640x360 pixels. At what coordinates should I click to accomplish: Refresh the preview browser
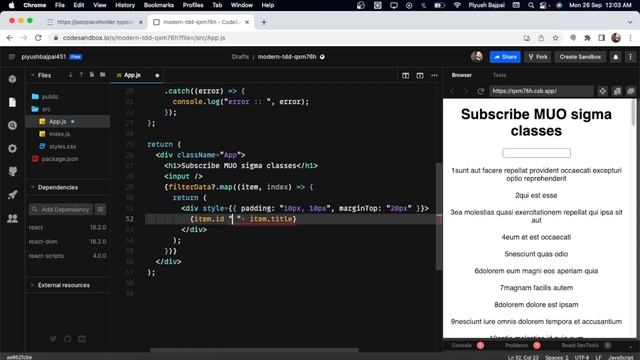(x=480, y=91)
